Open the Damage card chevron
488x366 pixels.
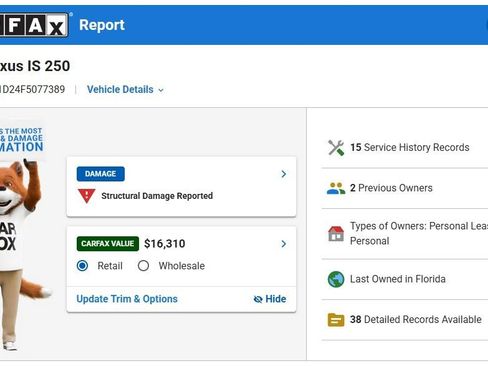click(x=284, y=174)
